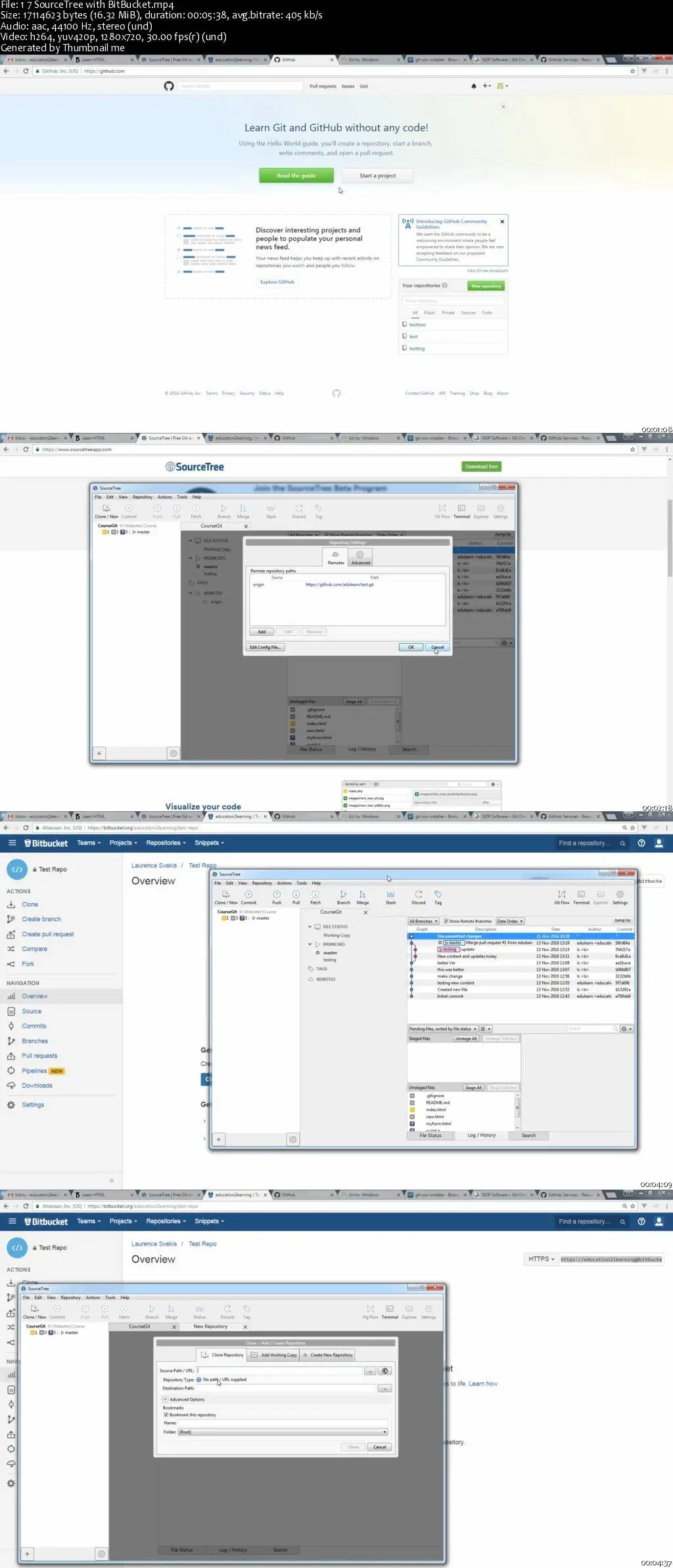Click the Start a project button

point(377,175)
